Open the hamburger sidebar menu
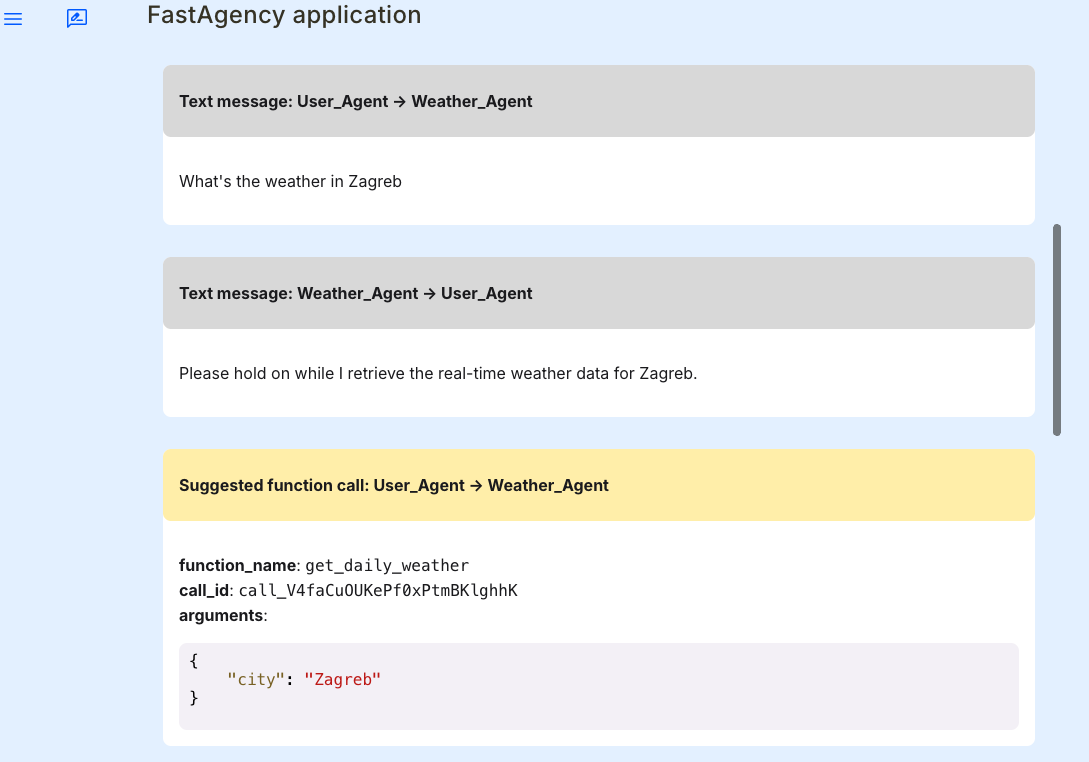The width and height of the screenshot is (1089, 762). (13, 19)
